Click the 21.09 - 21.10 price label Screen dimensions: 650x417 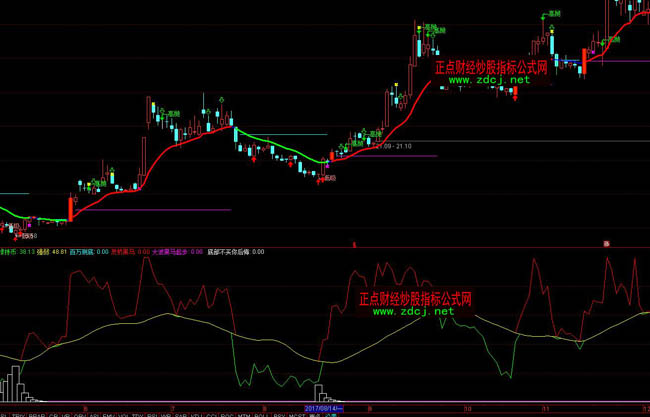[x=393, y=146]
